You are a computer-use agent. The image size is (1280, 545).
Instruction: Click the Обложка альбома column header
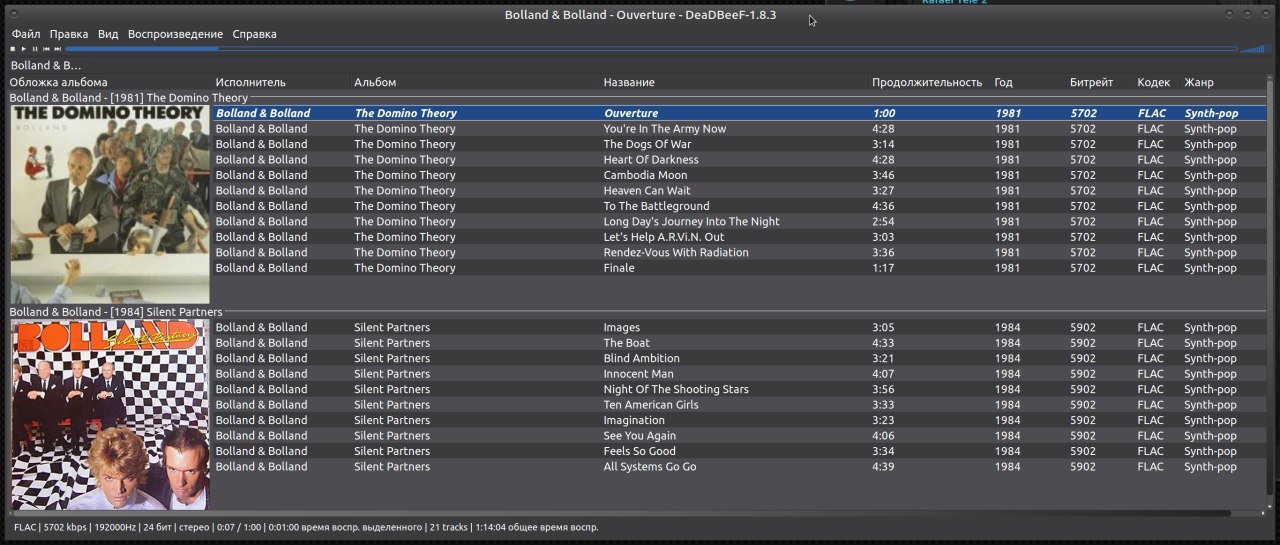pos(58,82)
